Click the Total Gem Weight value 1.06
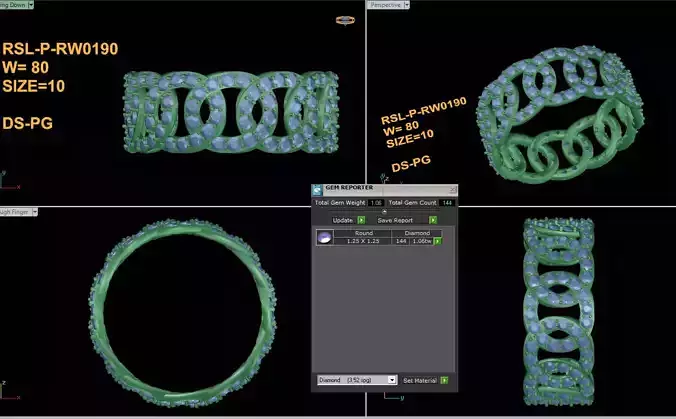Screen dimensions: 676x419 376,203
